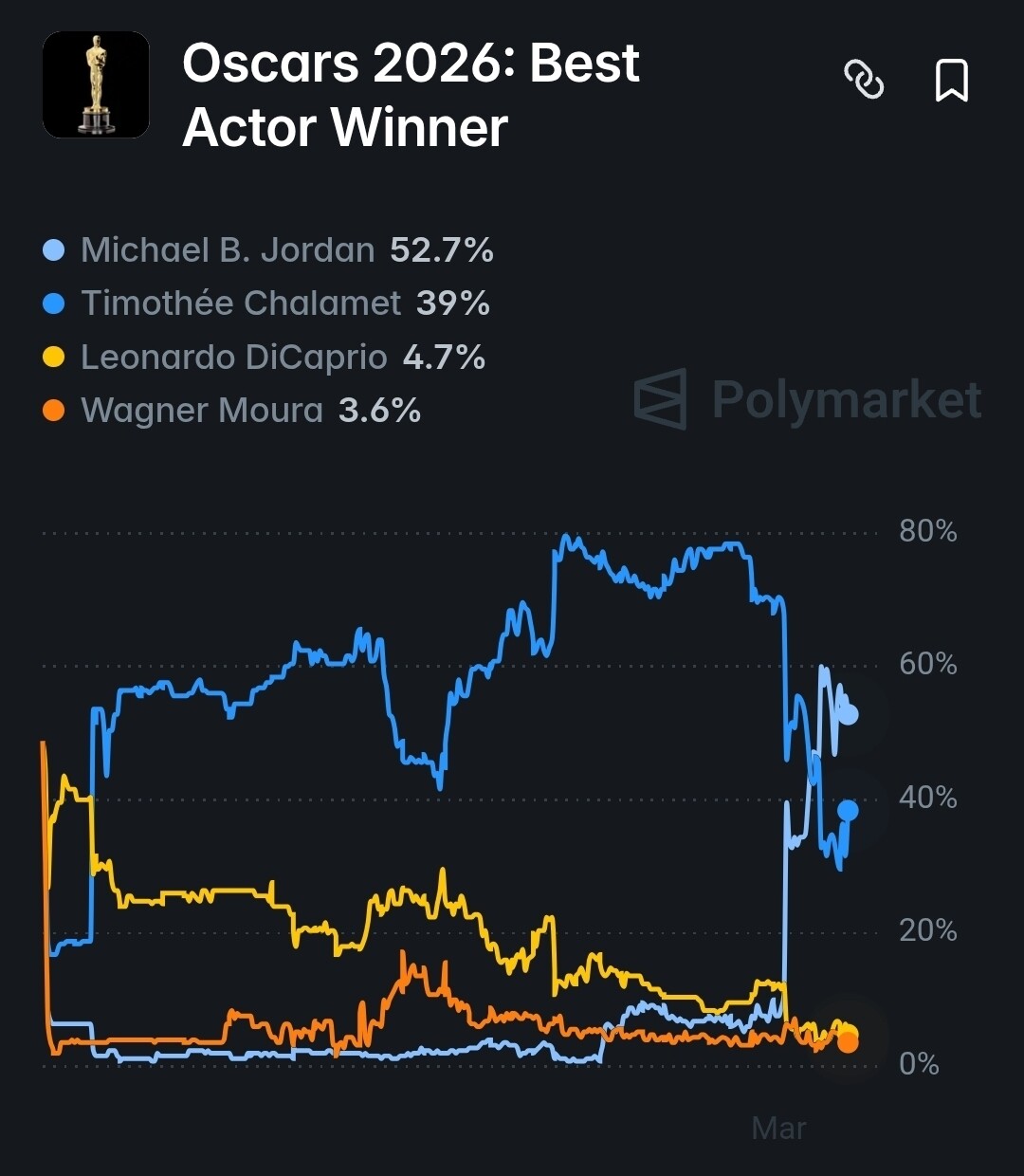The height and width of the screenshot is (1176, 1024).
Task: Click Michael B. Jordan's chart endpoint marker
Action: point(849,715)
